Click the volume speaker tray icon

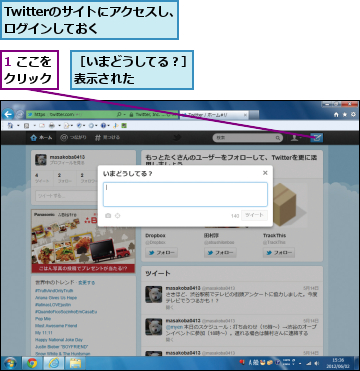pos(316,363)
